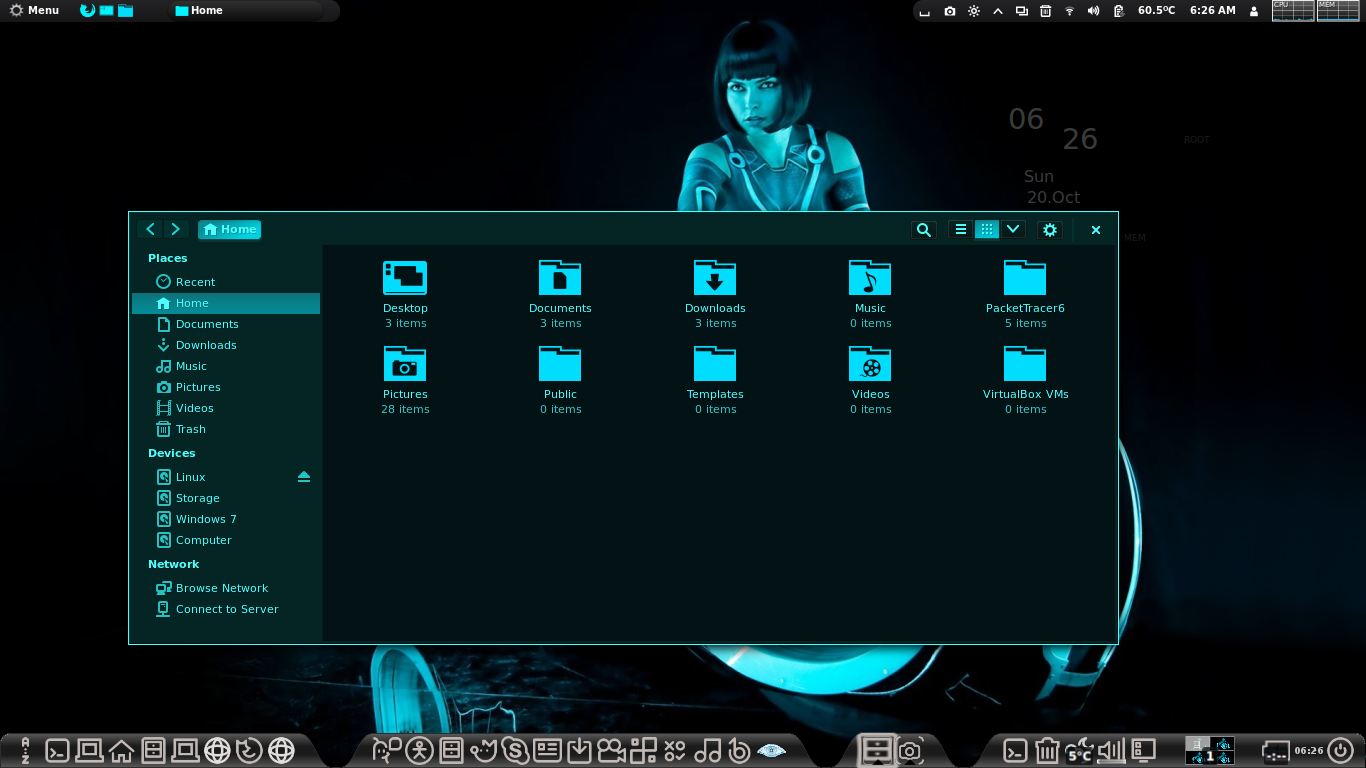Select the Downloads folder icon in grid
1366x768 pixels.
point(715,278)
